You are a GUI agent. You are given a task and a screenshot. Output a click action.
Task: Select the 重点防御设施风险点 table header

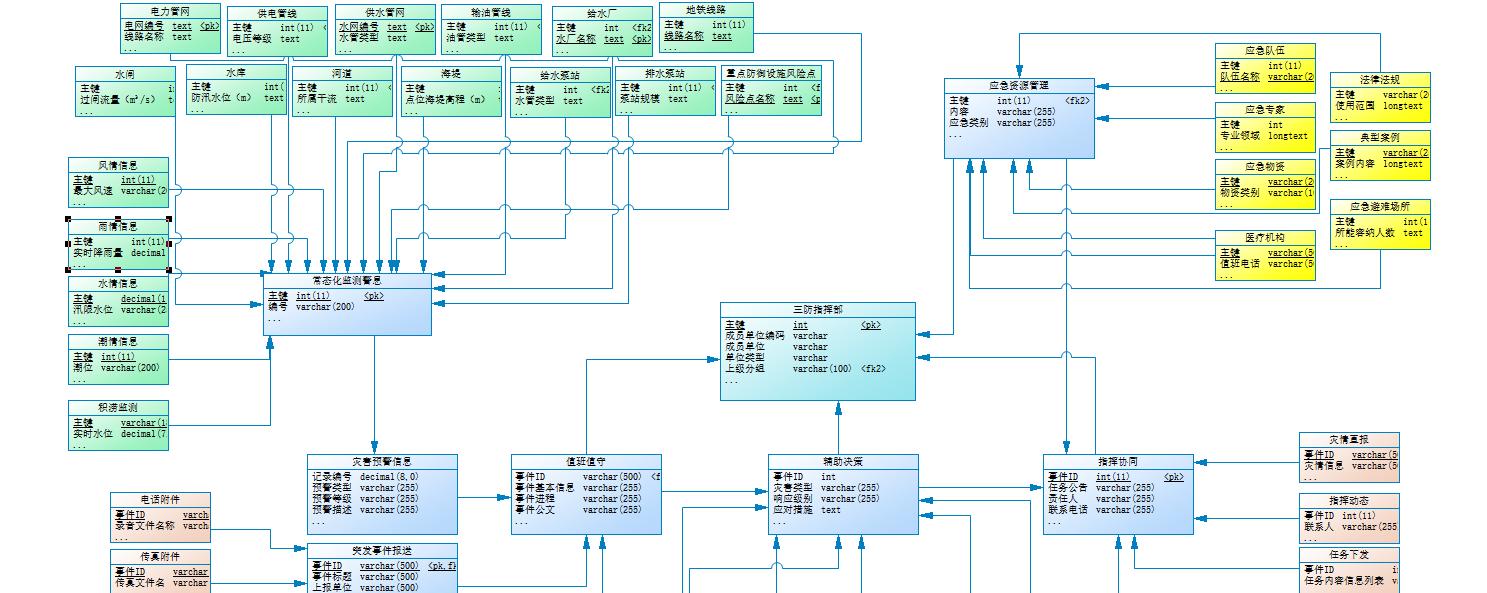[x=771, y=74]
